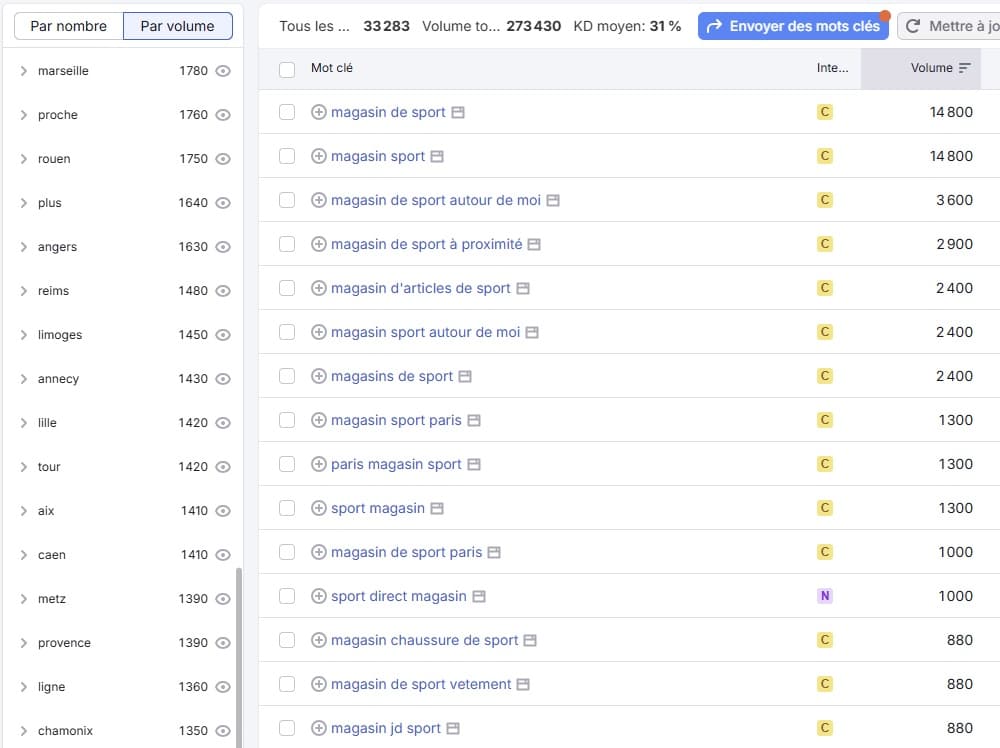This screenshot has height=748, width=1000.
Task: Toggle eye icon for the marseille group
Action: 223,71
